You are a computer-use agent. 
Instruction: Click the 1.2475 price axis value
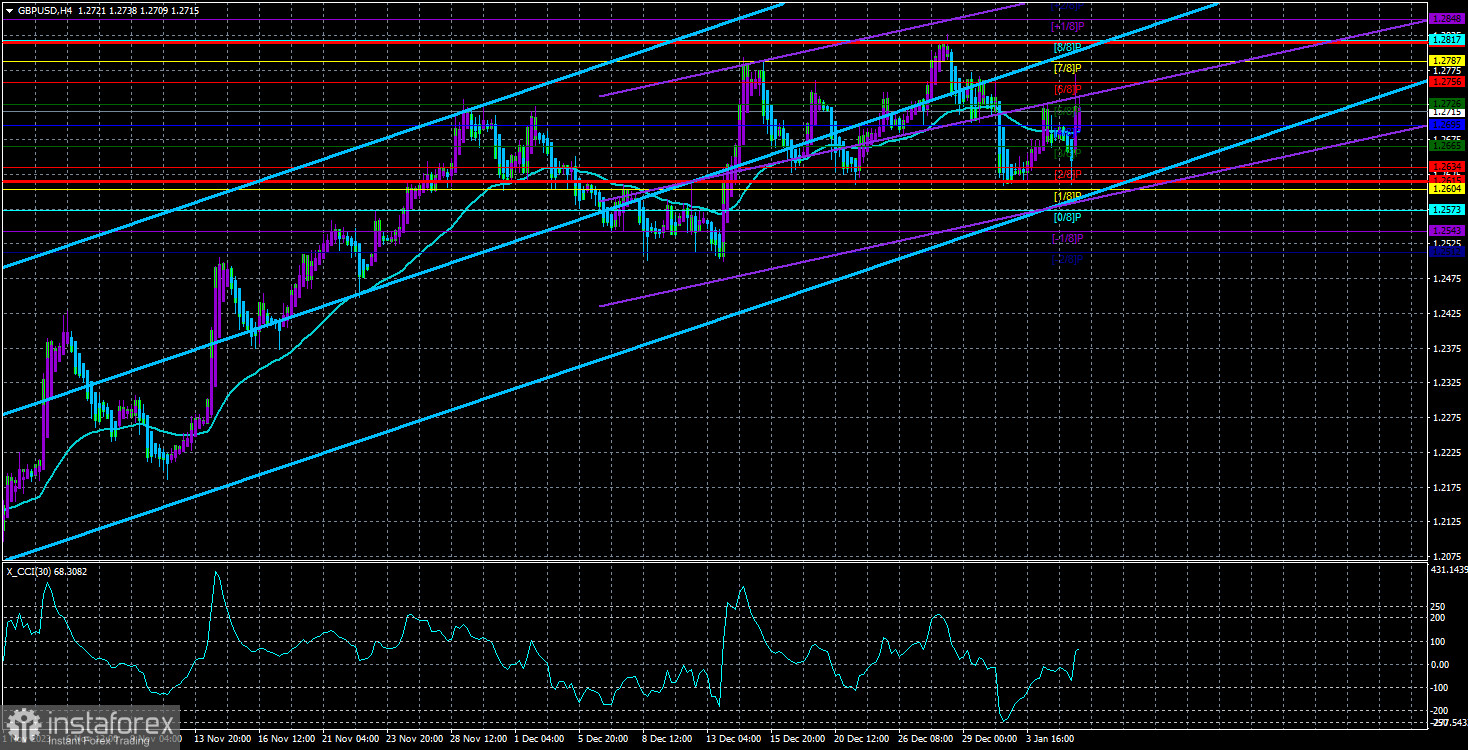pos(1446,278)
